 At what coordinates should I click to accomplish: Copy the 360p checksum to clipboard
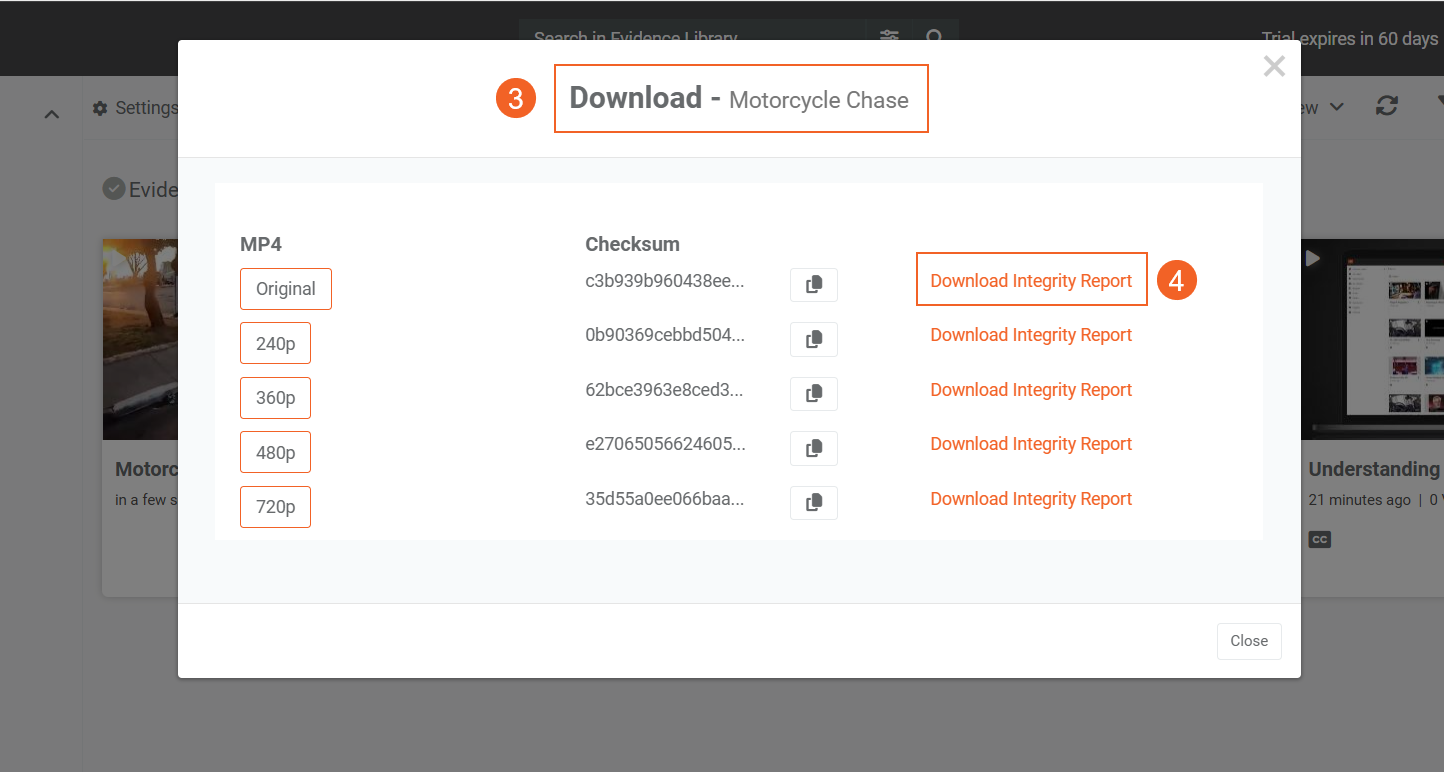[813, 394]
